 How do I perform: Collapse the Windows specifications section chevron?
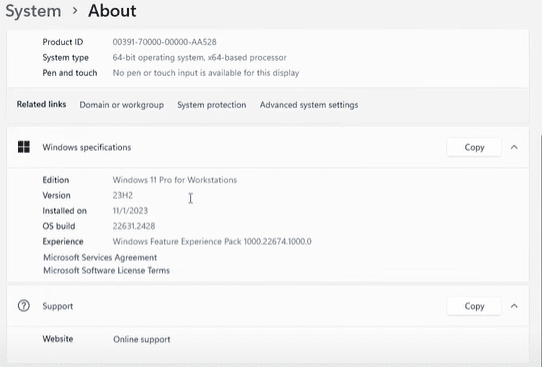[514, 147]
